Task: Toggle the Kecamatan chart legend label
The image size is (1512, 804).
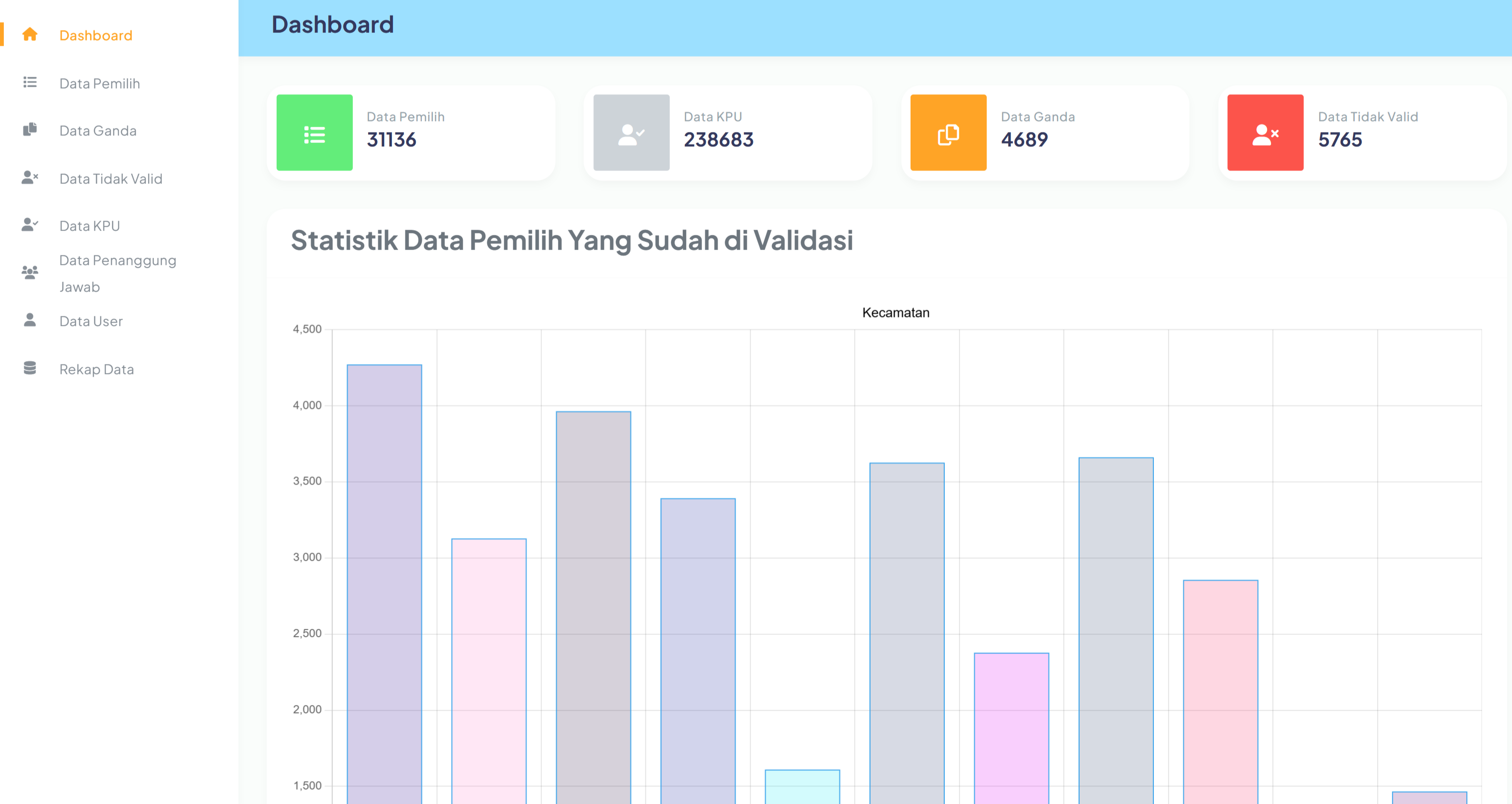Action: tap(895, 313)
